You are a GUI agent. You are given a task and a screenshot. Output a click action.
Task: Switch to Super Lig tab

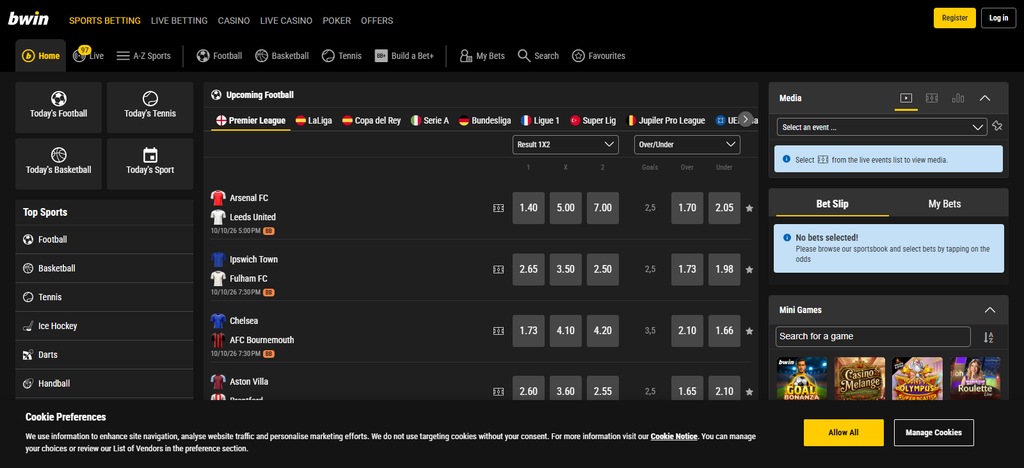click(x=593, y=120)
